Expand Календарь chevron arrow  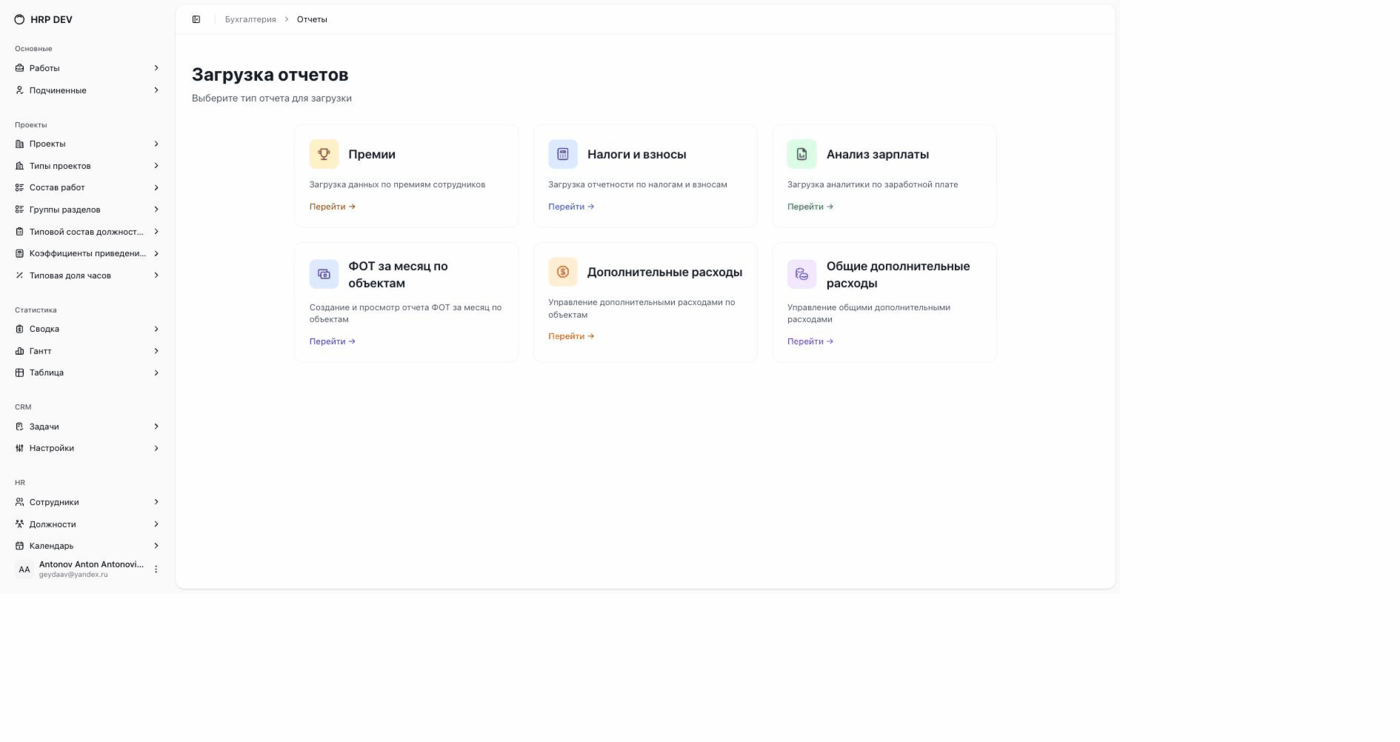tap(156, 546)
